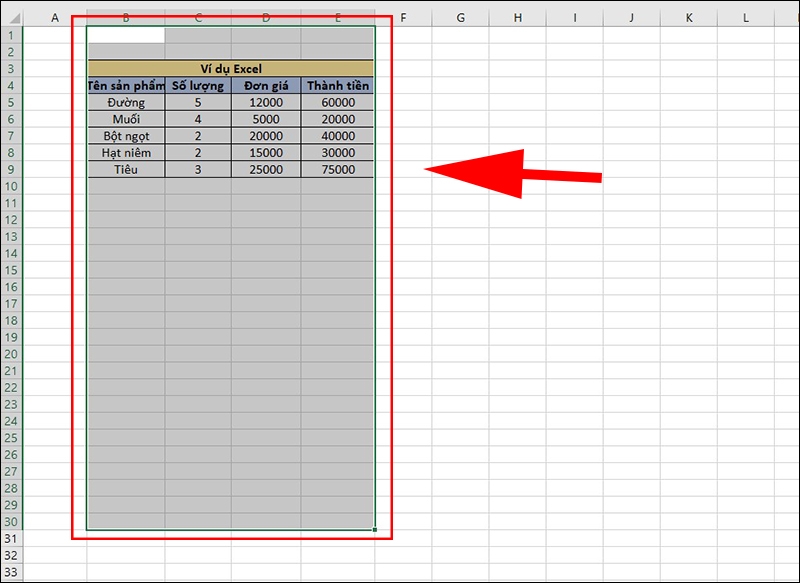Viewport: 800px width, 583px height.
Task: Click column header K
Action: [x=689, y=17]
